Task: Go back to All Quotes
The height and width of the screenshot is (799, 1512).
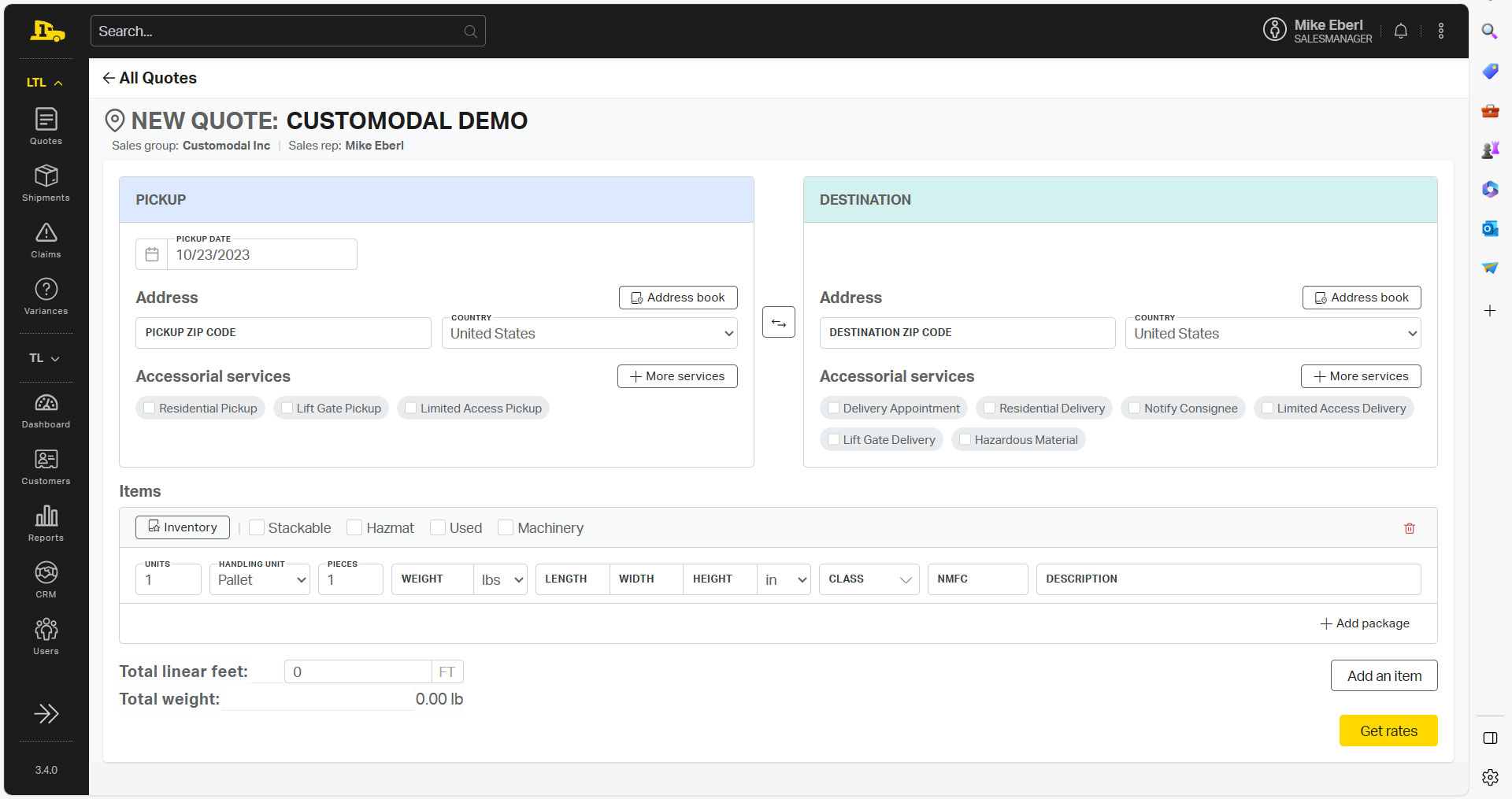Action: pos(150,78)
